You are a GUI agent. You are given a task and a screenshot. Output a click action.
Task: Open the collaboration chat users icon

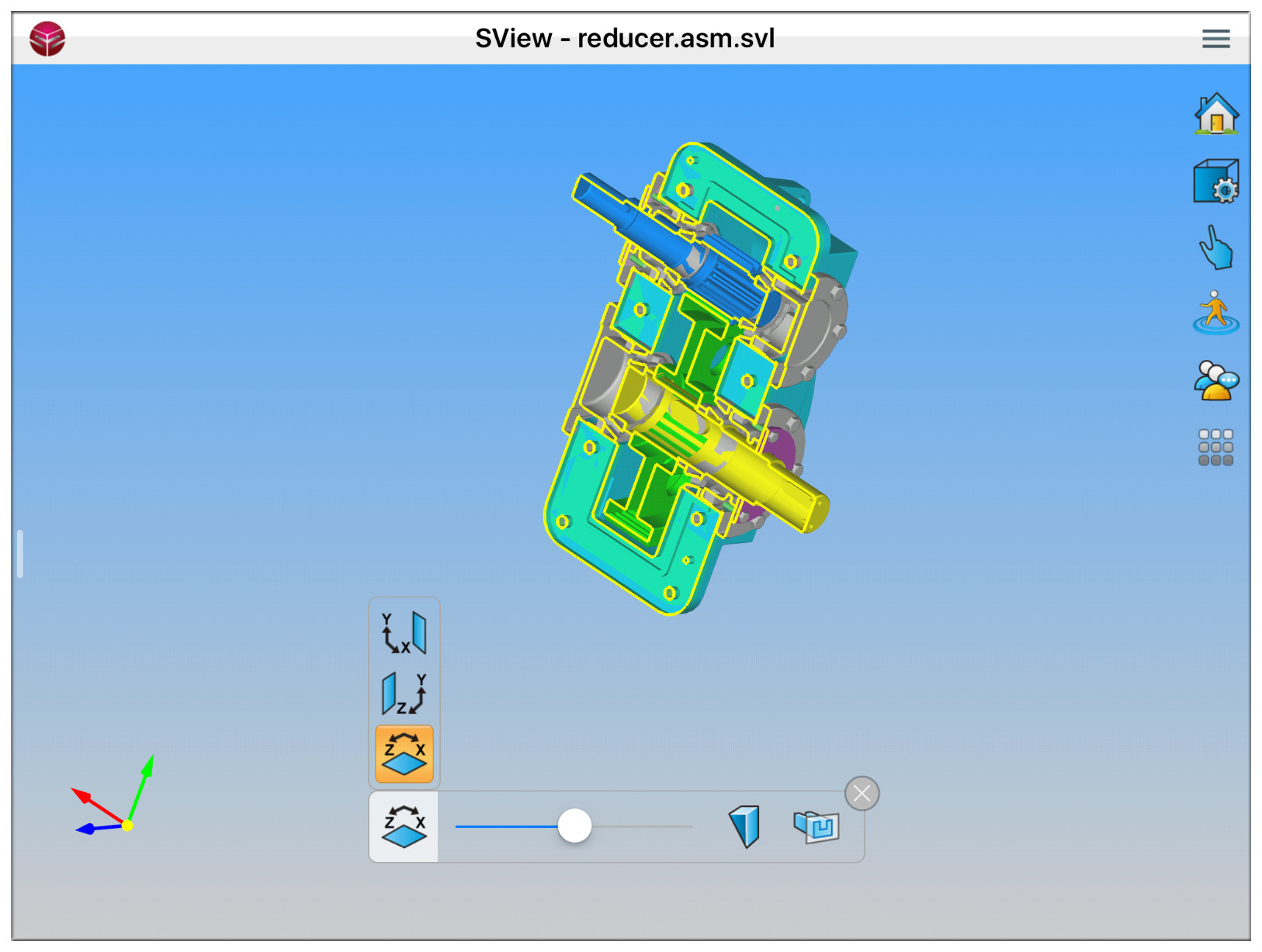[1216, 380]
